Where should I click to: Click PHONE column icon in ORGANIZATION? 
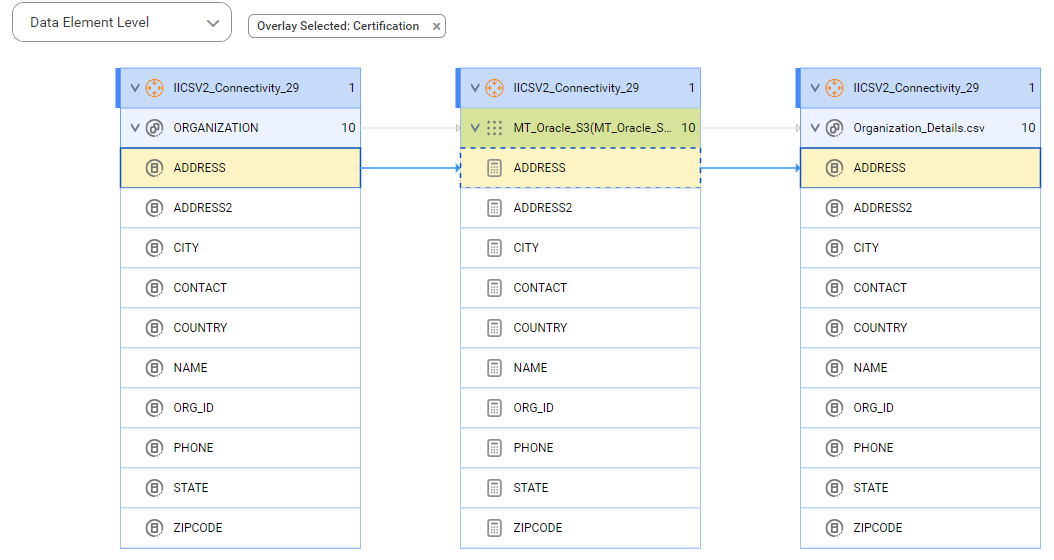coord(155,448)
